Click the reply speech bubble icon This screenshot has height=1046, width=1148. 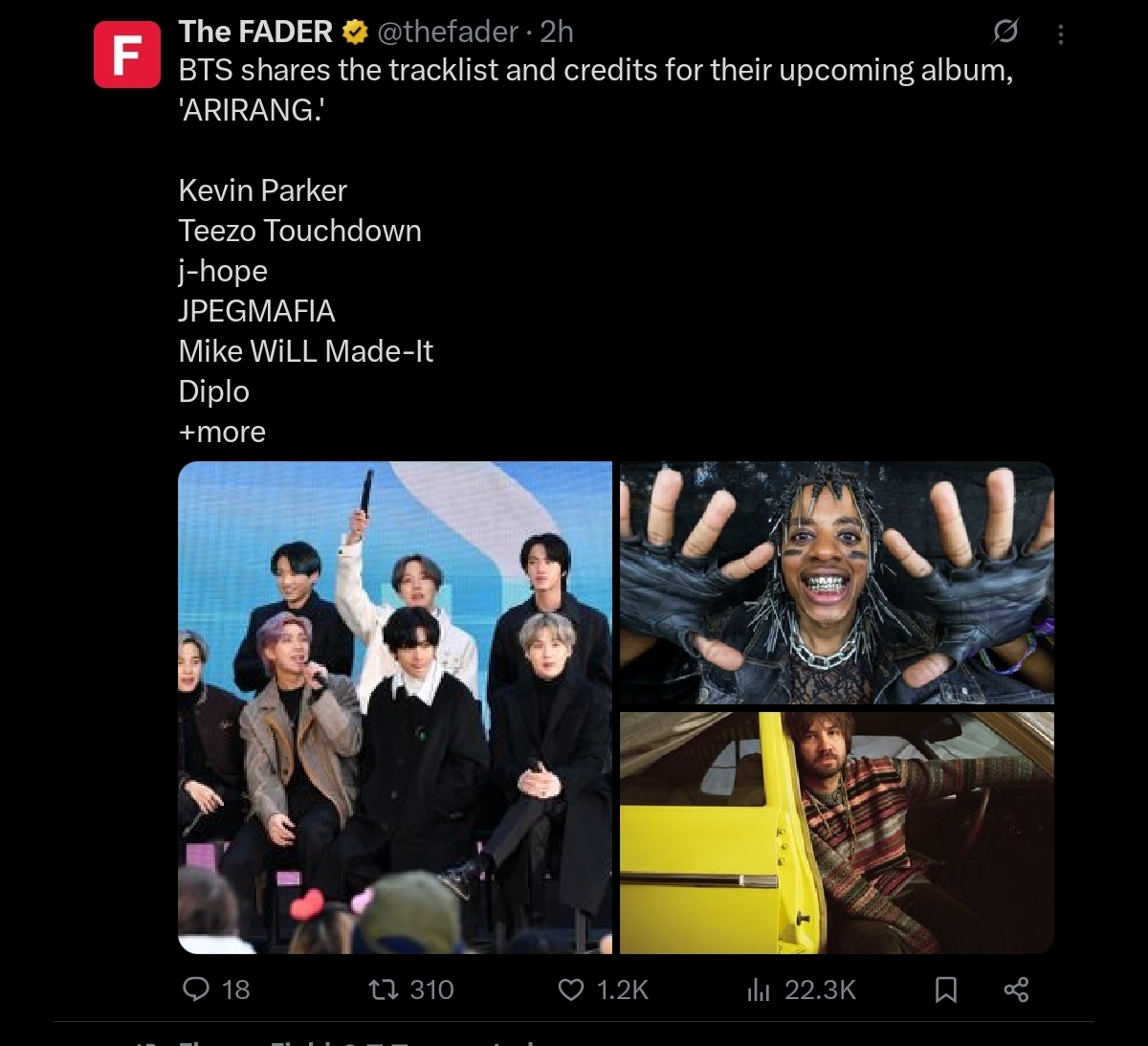pos(196,989)
